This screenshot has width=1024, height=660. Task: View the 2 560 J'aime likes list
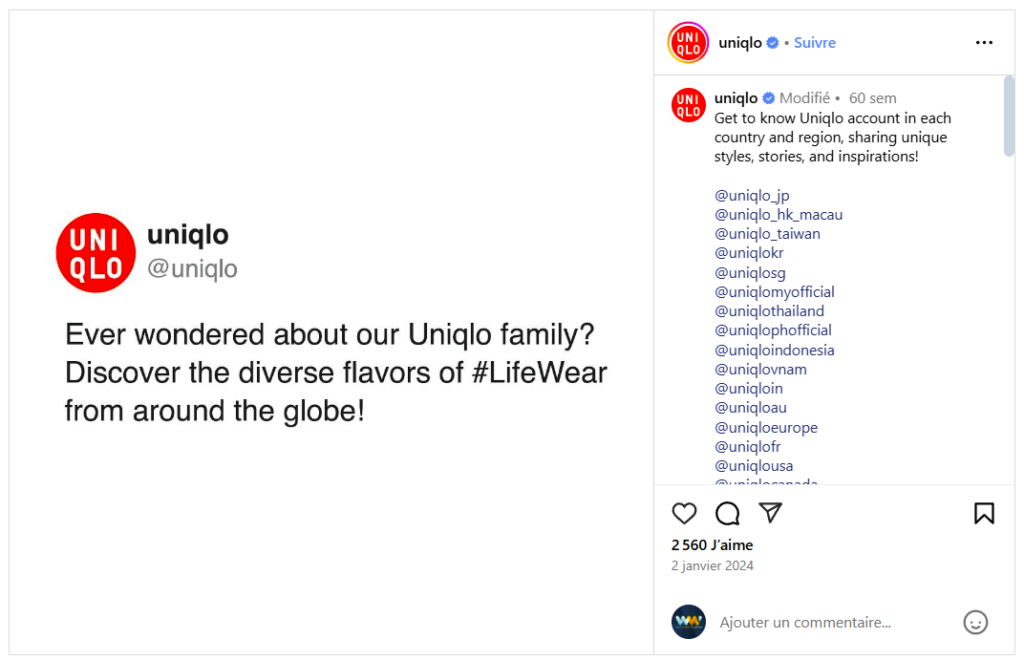pos(712,545)
